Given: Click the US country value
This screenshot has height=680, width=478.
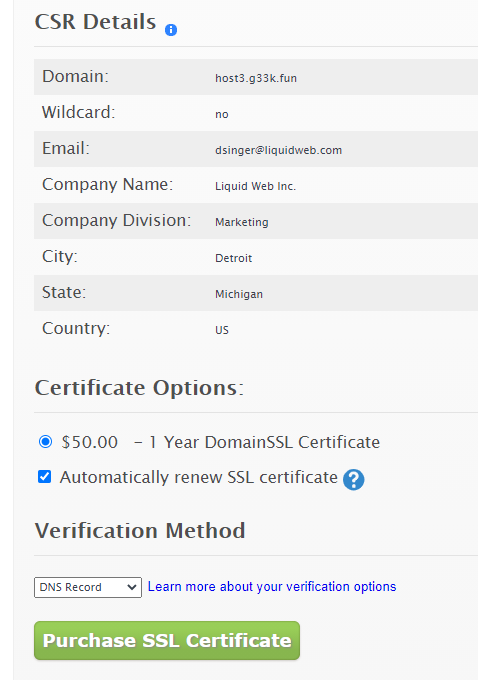Looking at the screenshot, I should click(x=222, y=330).
